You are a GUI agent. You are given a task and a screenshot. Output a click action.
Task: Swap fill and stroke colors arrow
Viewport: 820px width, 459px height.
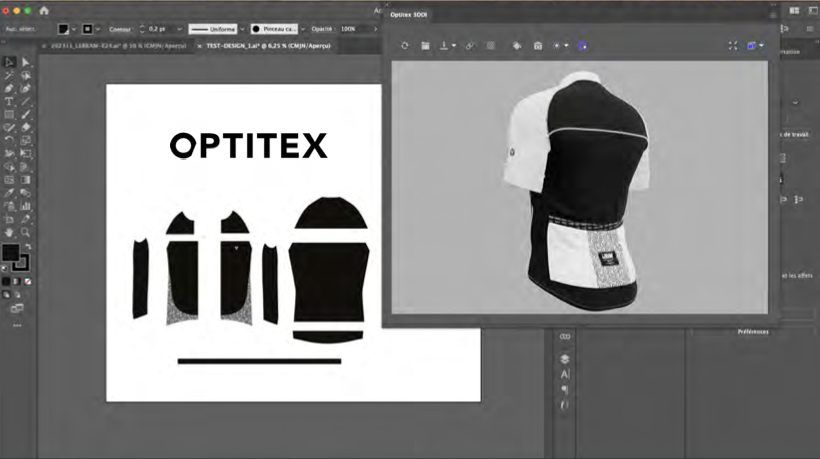coord(27,247)
